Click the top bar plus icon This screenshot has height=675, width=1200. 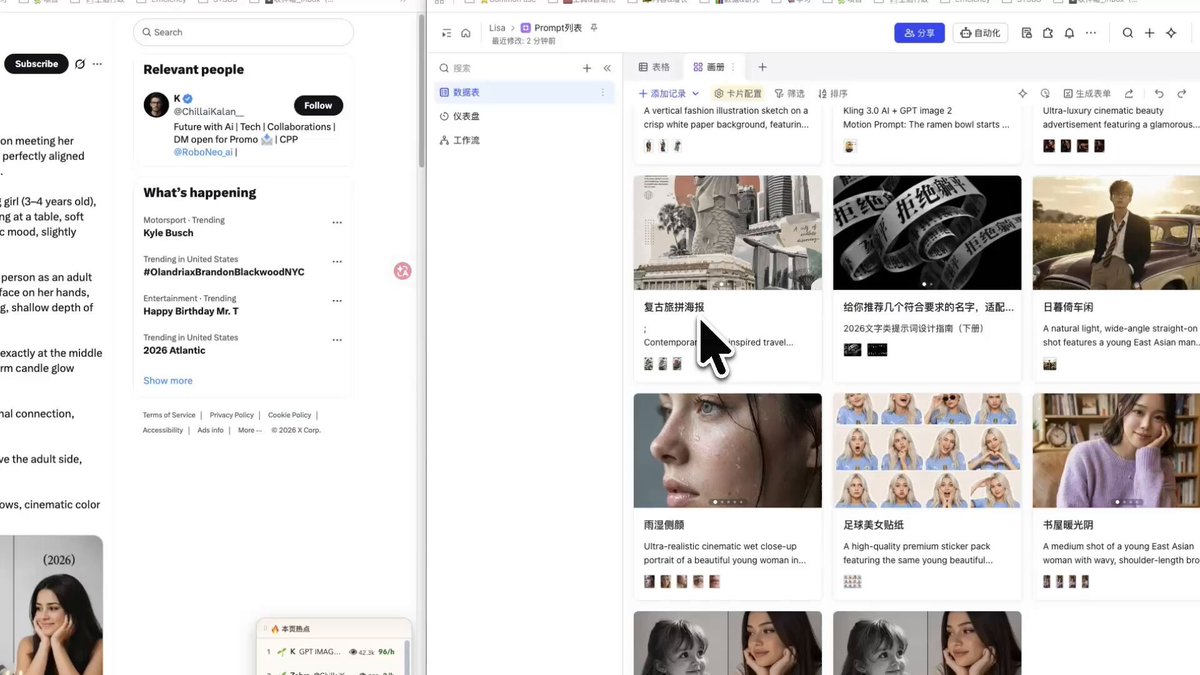click(x=1150, y=33)
